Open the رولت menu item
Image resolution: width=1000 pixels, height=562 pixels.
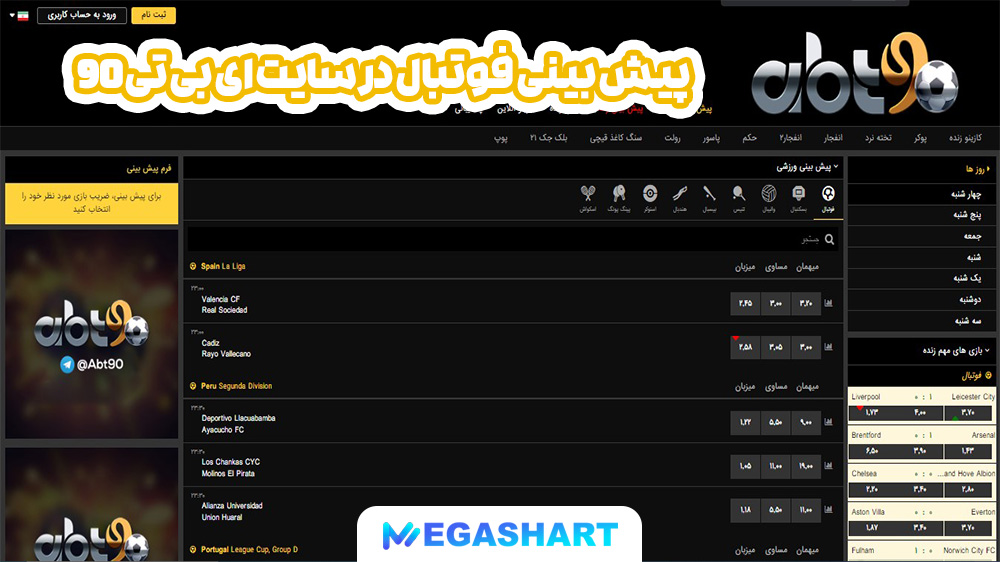click(x=673, y=138)
